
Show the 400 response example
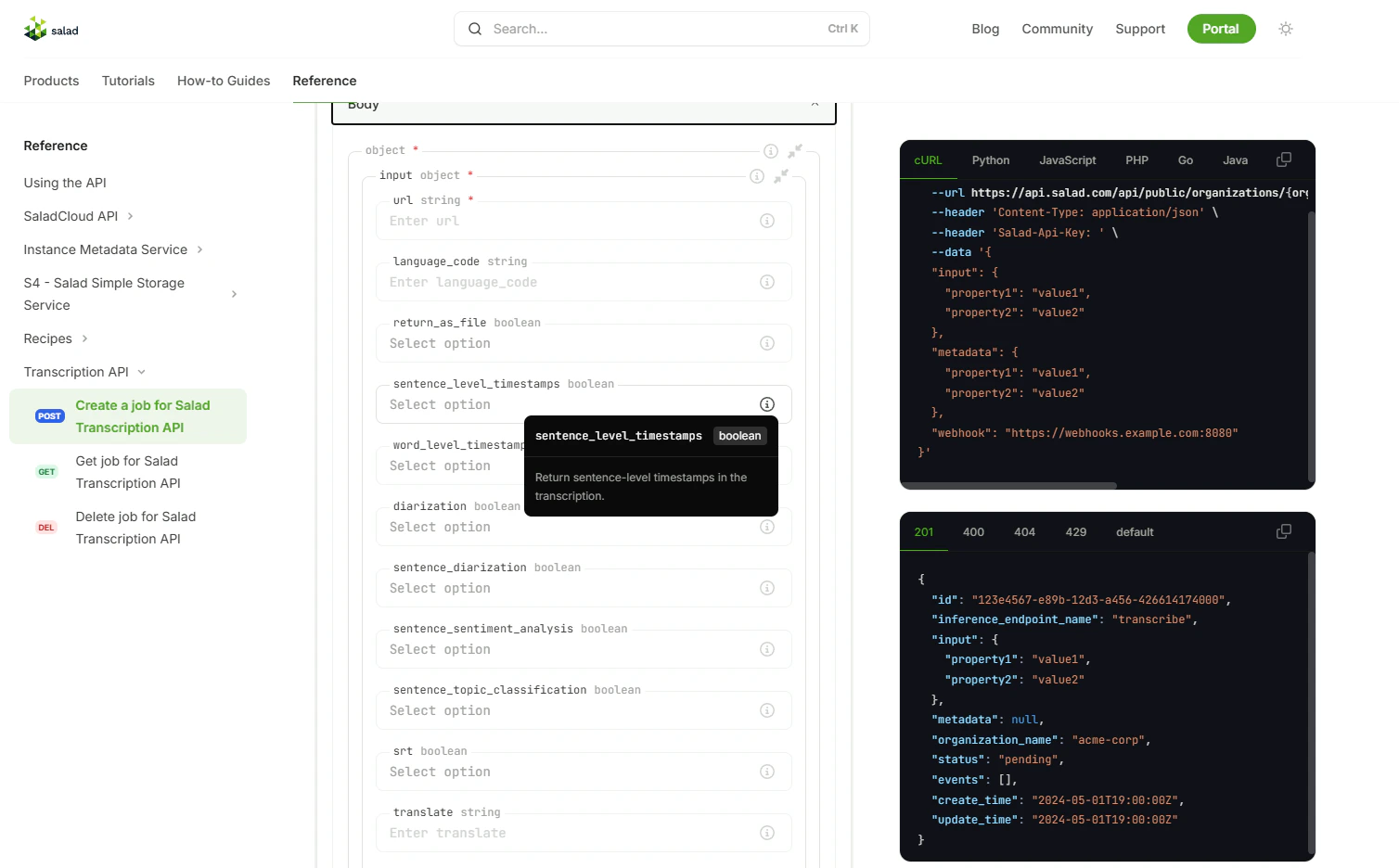coord(974,532)
